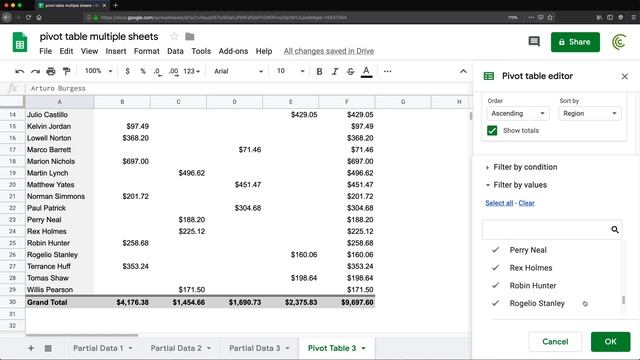The image size is (640, 360).
Task: Click search magnifier in filter box
Action: 615,230
